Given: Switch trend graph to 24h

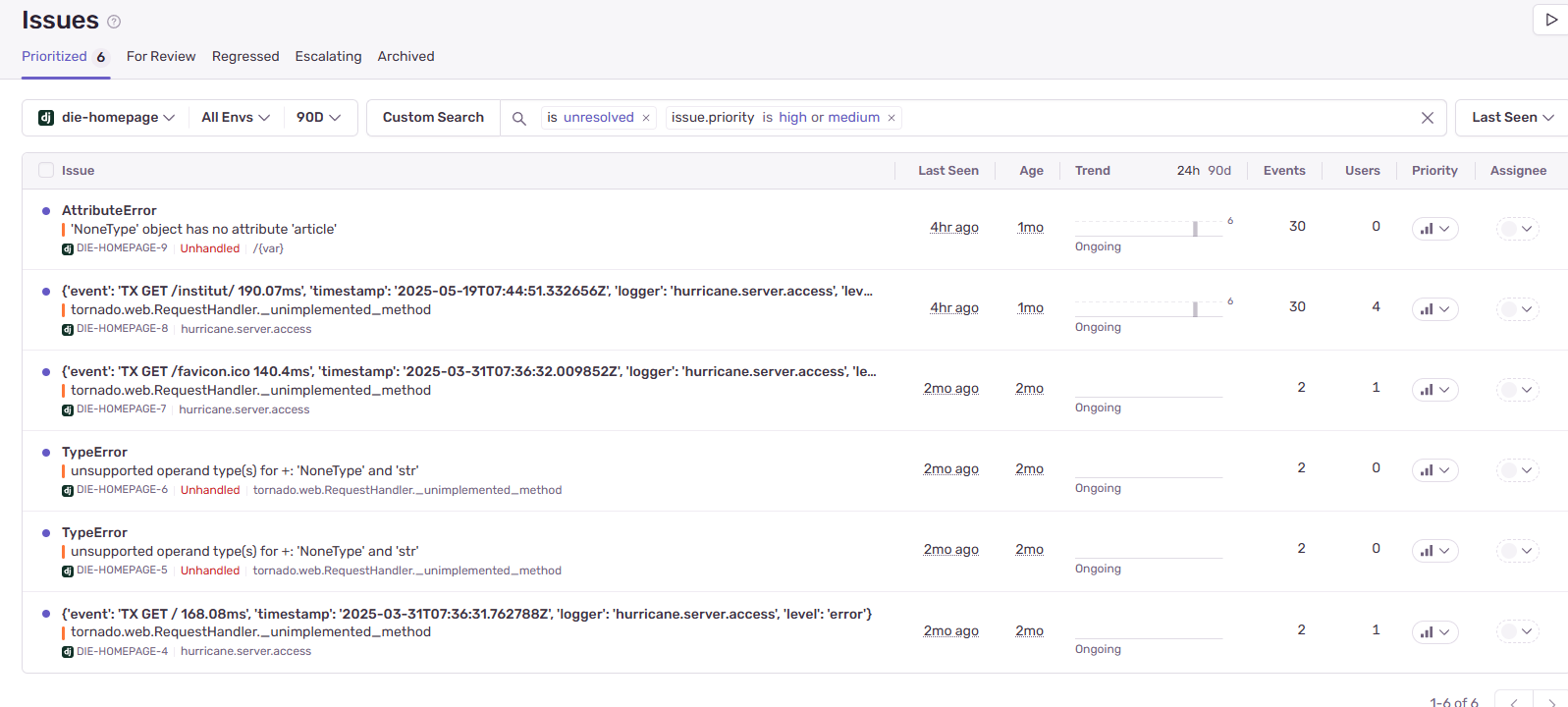Looking at the screenshot, I should (1188, 171).
